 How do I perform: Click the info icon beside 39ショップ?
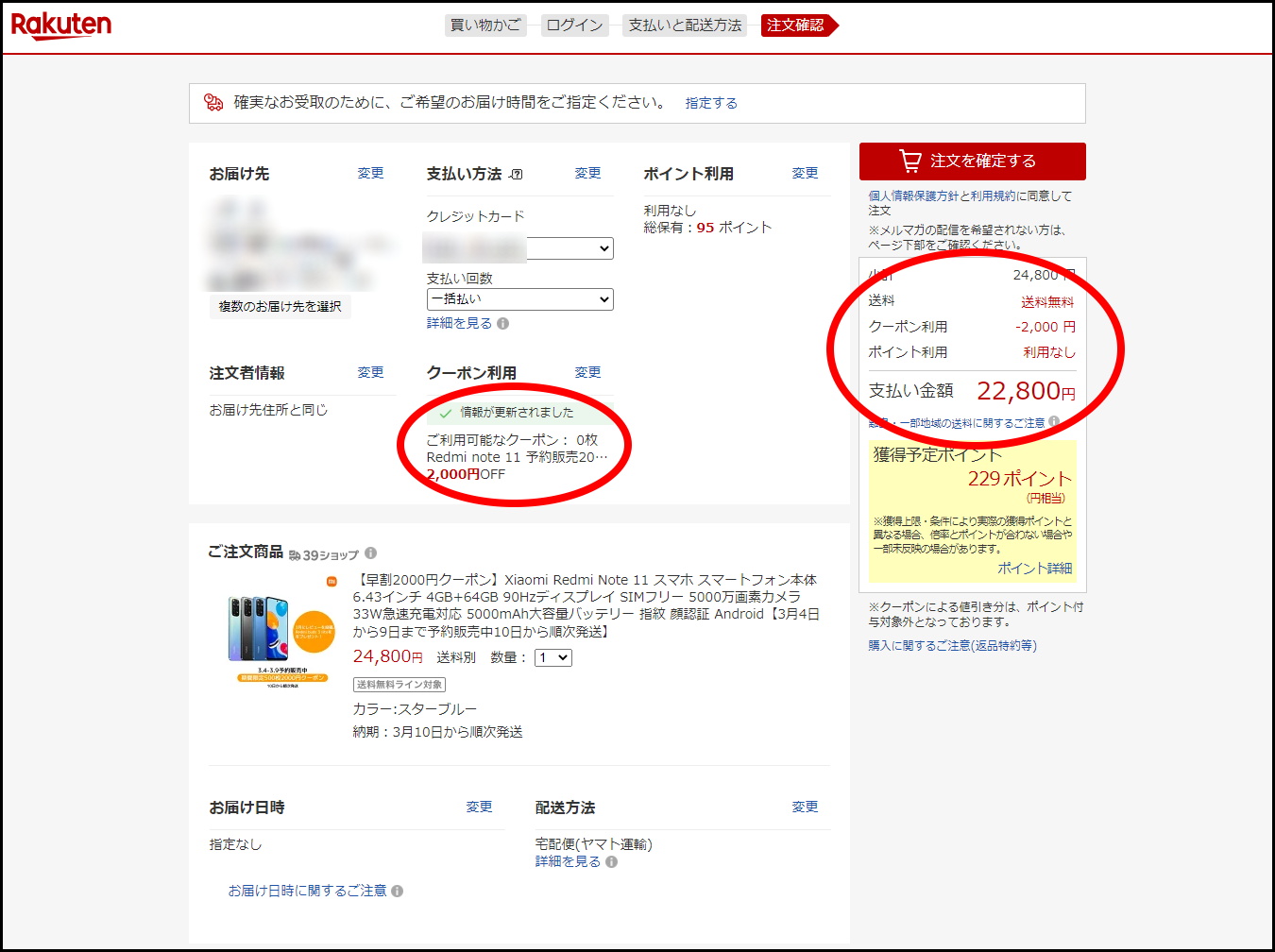pyautogui.click(x=370, y=553)
